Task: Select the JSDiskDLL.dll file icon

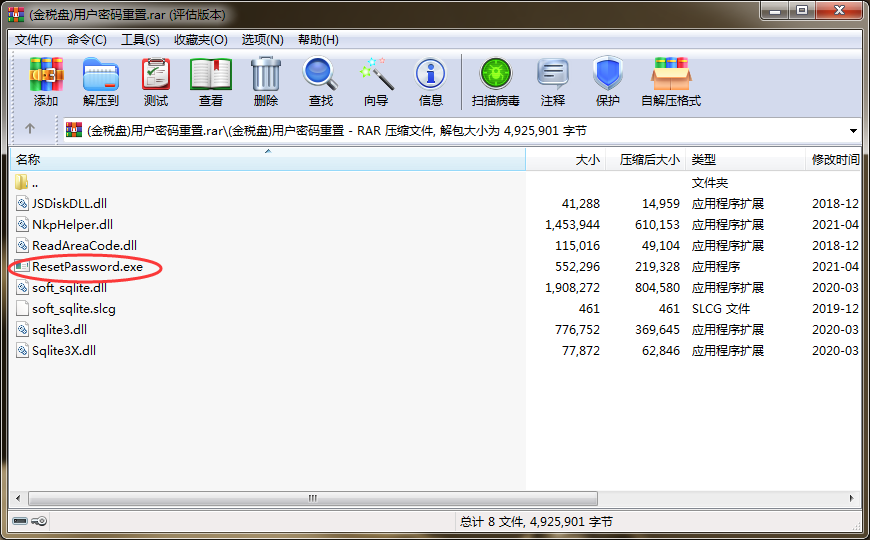Action: click(x=22, y=204)
